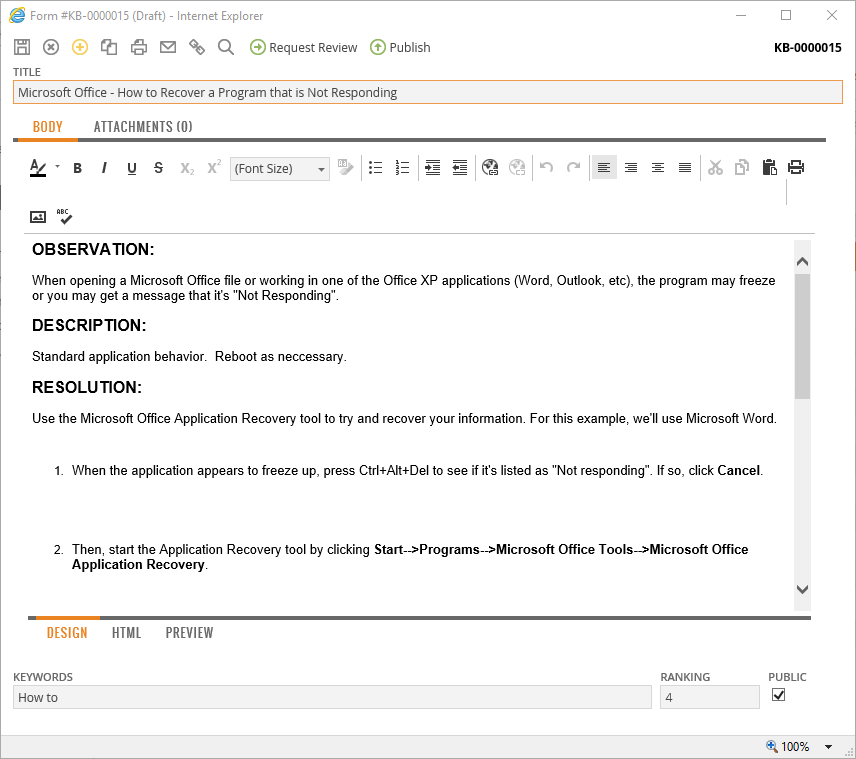Click the editor vertical scrollbar thumb
This screenshot has width=856, height=759.
click(802, 336)
